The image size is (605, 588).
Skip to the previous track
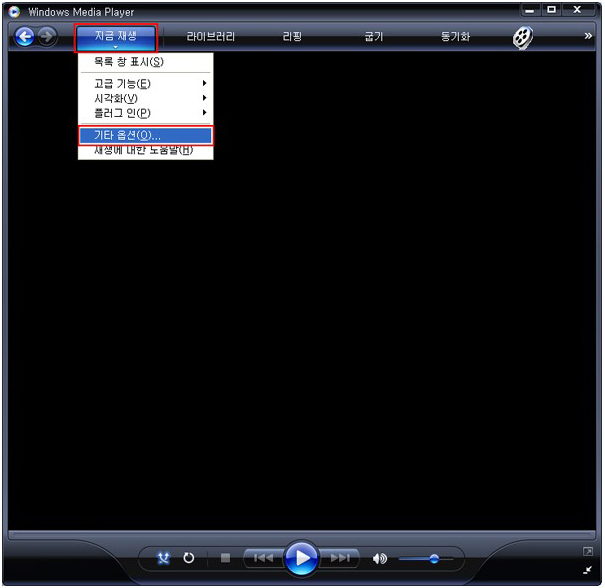[262, 558]
